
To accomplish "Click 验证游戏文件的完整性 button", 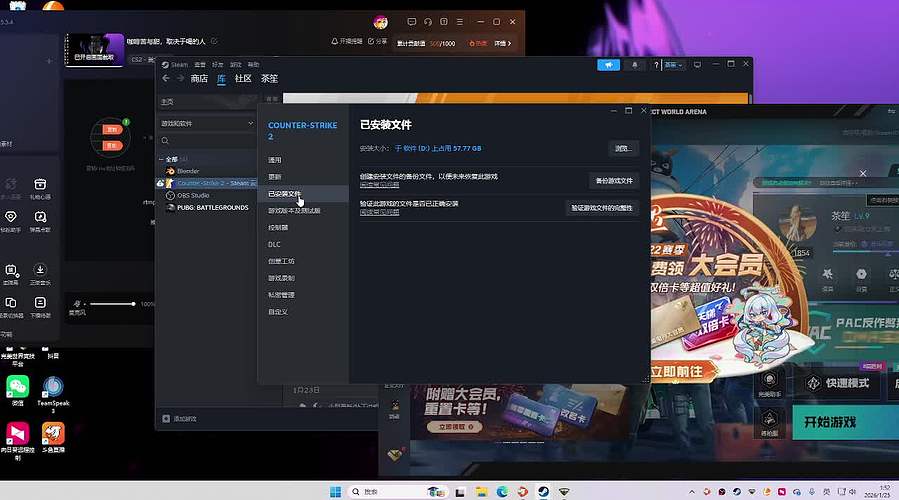I will [x=601, y=208].
